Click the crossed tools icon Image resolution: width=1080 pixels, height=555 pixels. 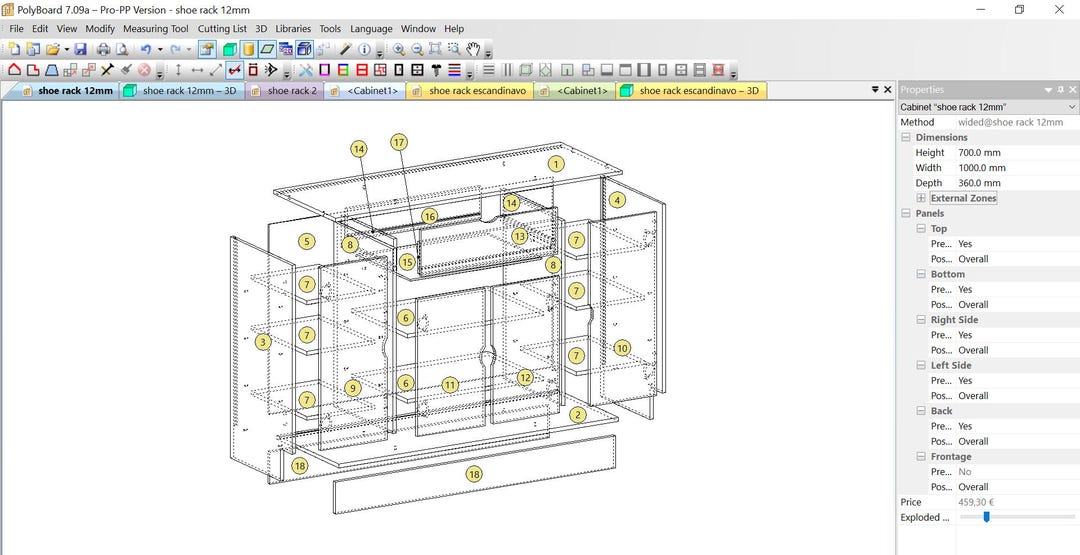306,70
